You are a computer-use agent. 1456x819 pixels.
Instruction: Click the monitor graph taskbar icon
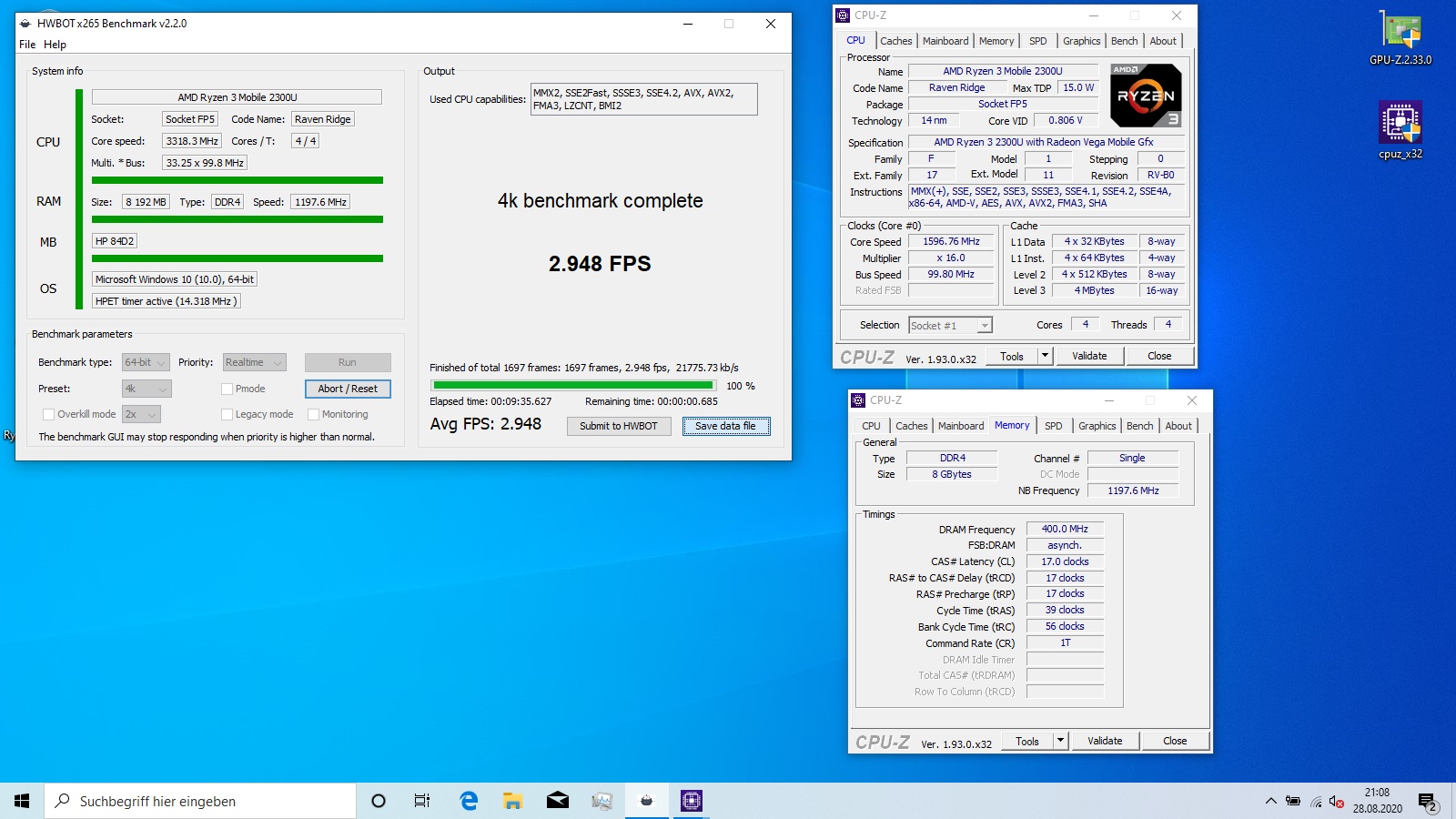pos(602,801)
